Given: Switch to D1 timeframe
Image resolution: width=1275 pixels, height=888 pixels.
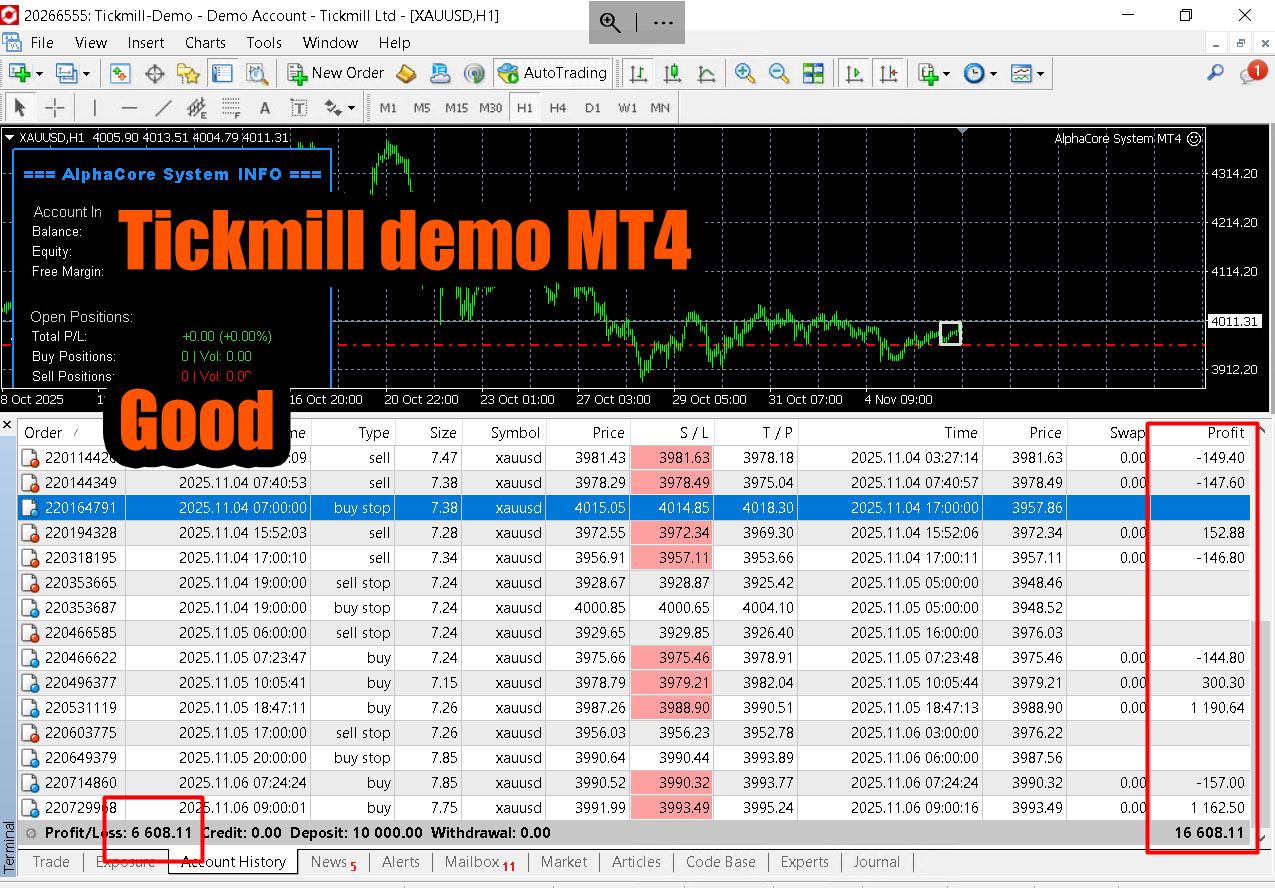Looking at the screenshot, I should click(x=593, y=108).
